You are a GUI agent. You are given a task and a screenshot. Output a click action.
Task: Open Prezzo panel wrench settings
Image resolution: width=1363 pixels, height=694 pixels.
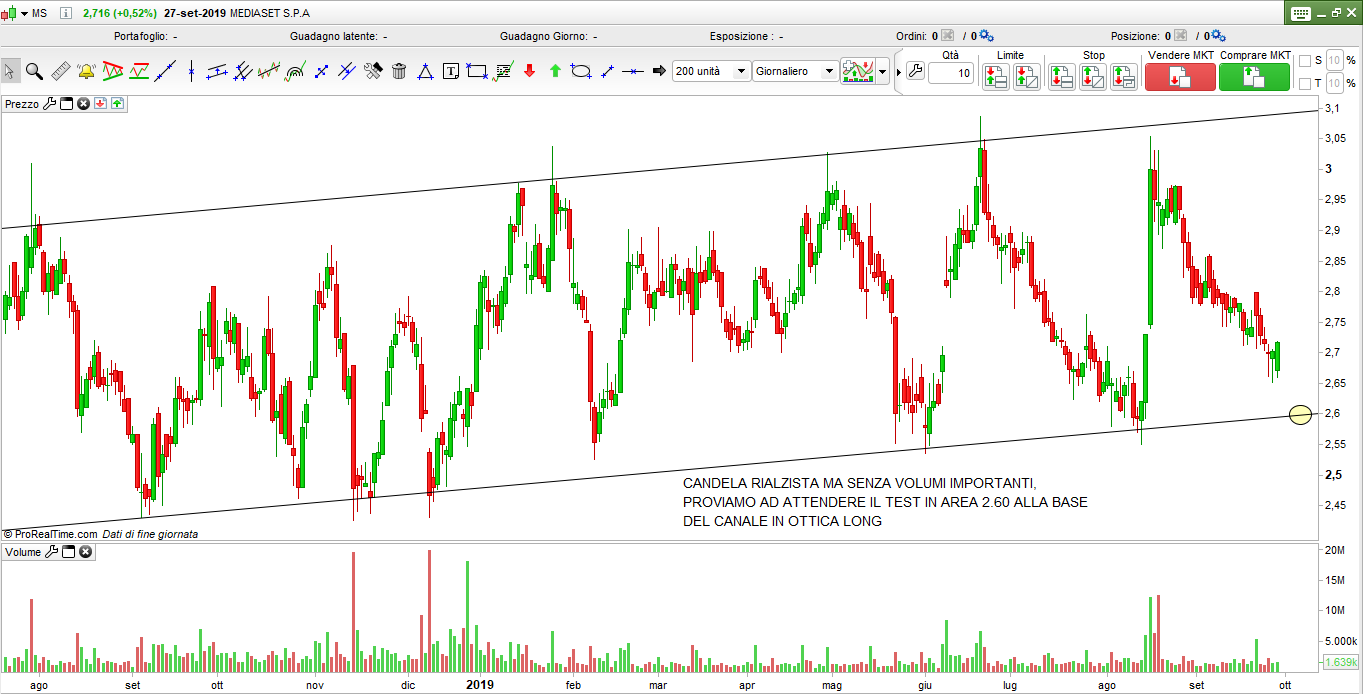tap(49, 103)
